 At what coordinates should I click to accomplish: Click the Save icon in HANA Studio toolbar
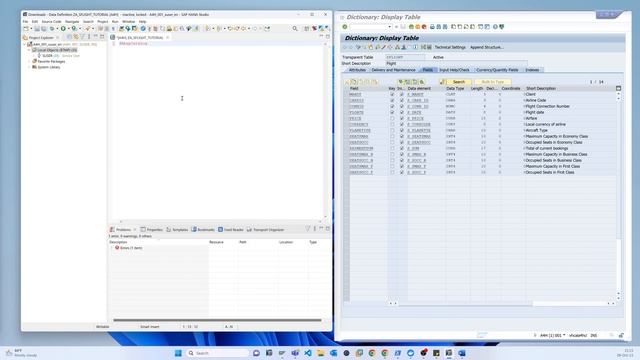[x=37, y=29]
